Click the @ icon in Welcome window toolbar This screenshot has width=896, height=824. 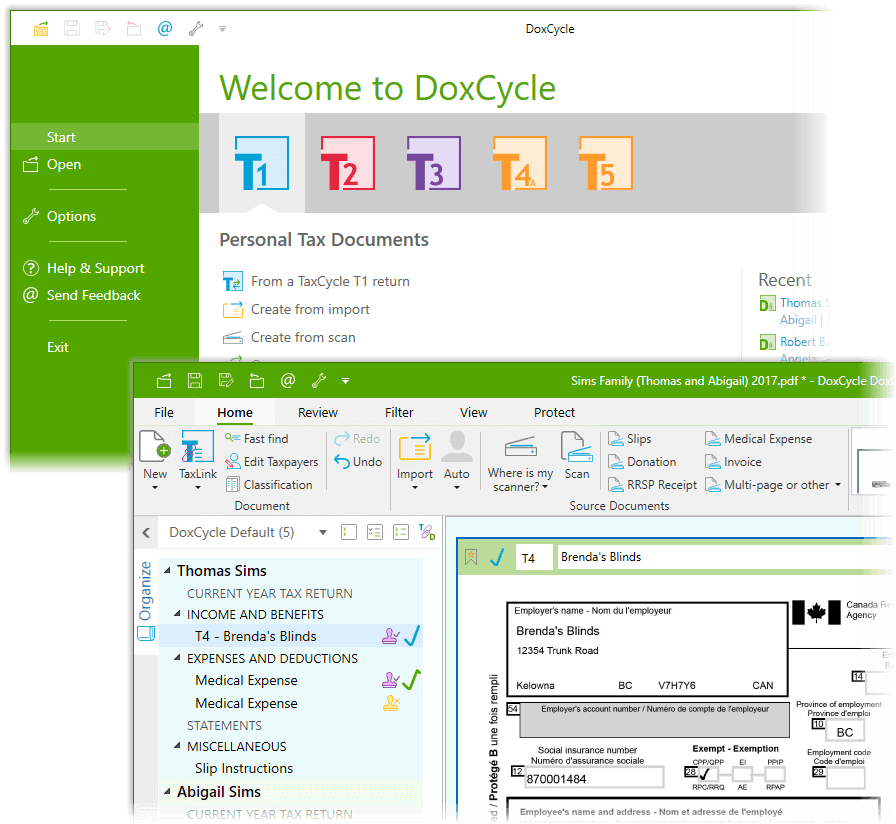(x=165, y=28)
